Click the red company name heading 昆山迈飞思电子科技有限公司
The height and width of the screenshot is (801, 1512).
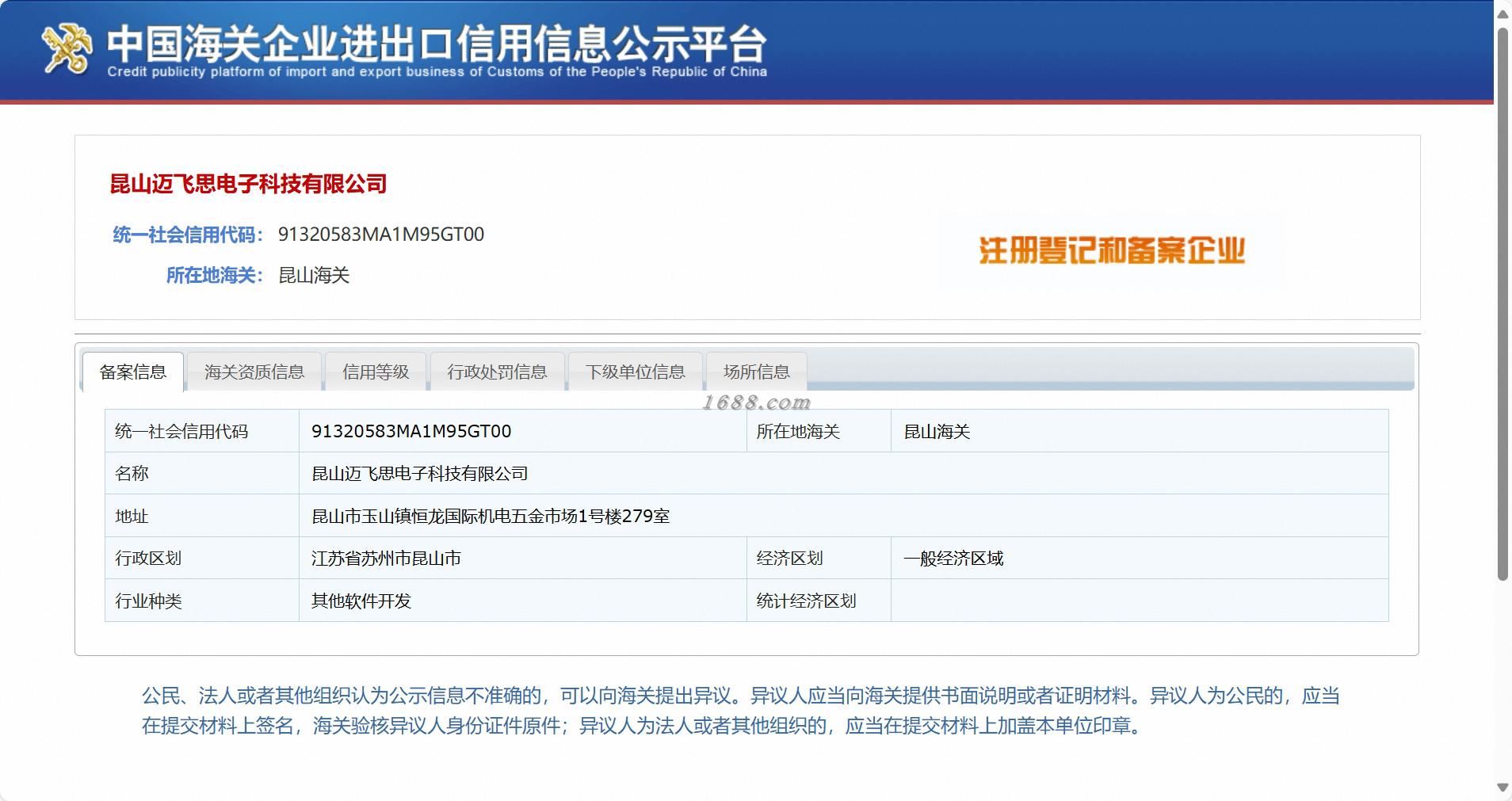248,184
